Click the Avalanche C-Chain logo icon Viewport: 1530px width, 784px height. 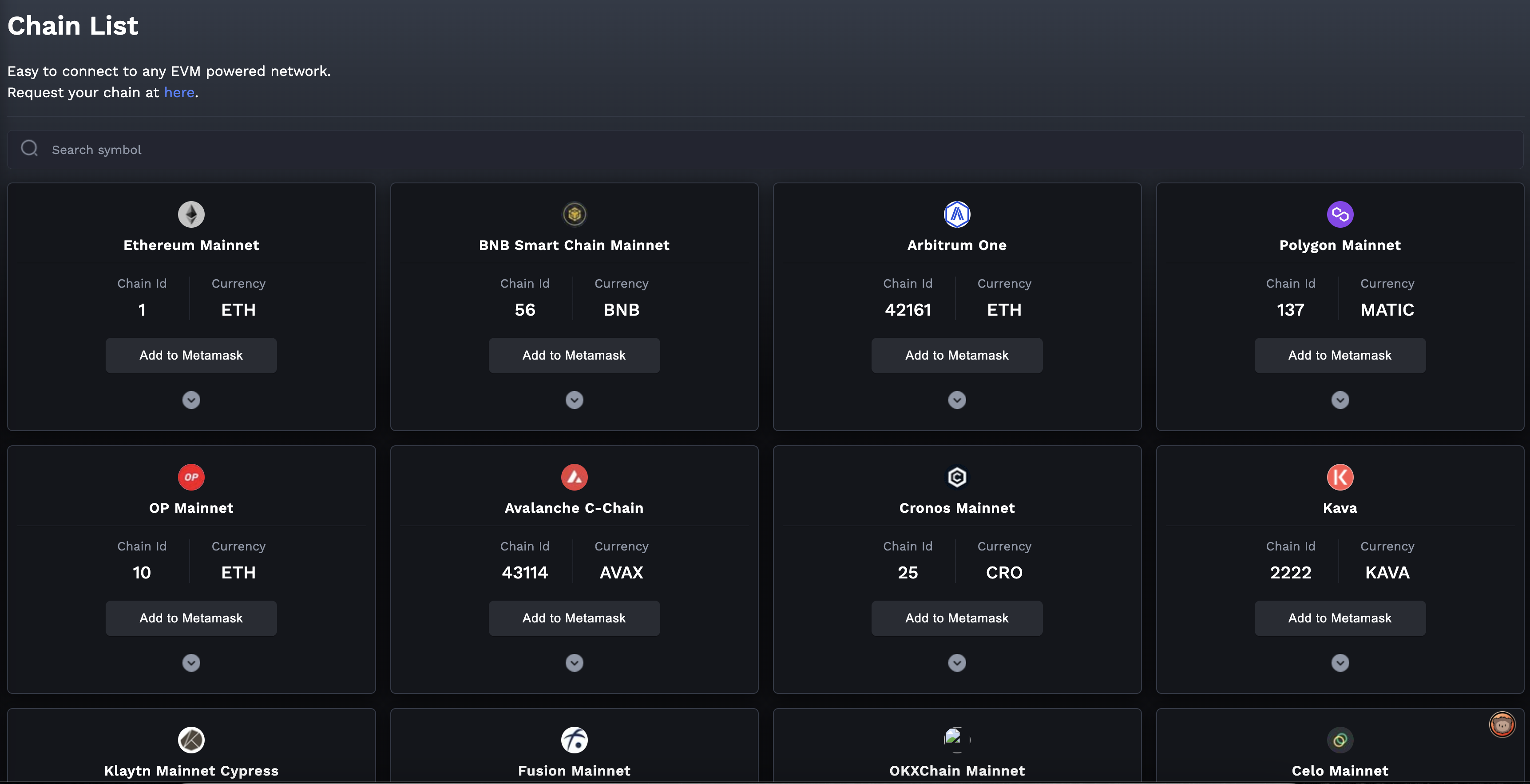[574, 477]
